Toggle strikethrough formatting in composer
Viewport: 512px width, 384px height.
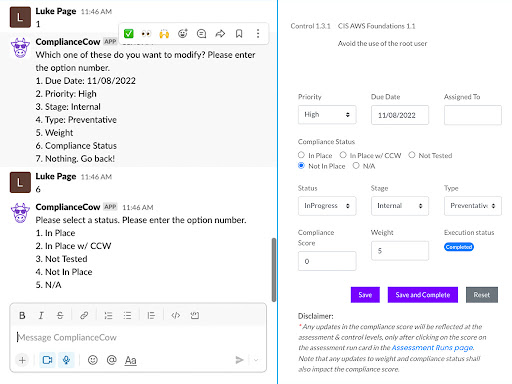click(x=60, y=315)
